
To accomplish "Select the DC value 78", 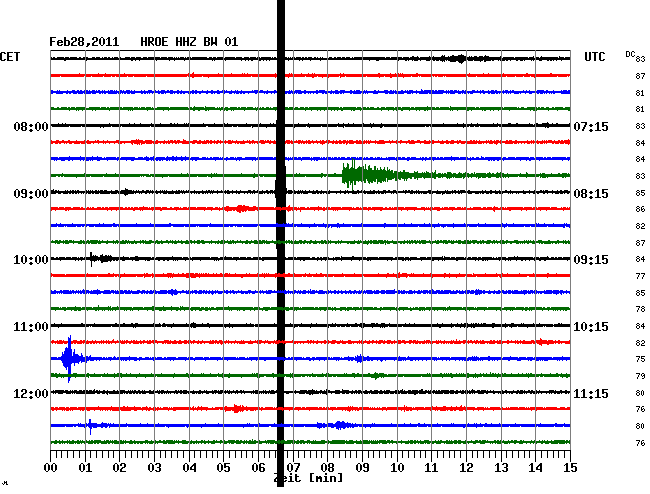I will tap(640, 309).
